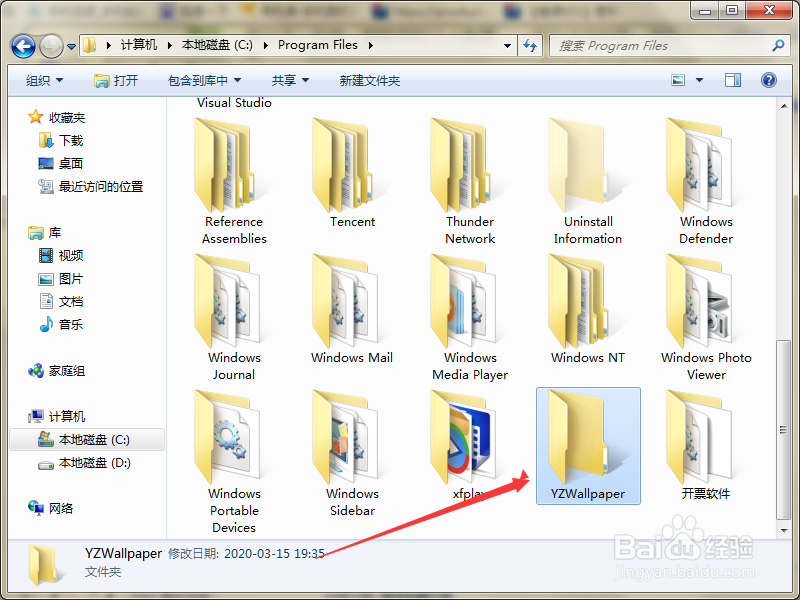Viewport: 800px width, 600px height.
Task: Select the xfplay folder icon
Action: tap(462, 438)
